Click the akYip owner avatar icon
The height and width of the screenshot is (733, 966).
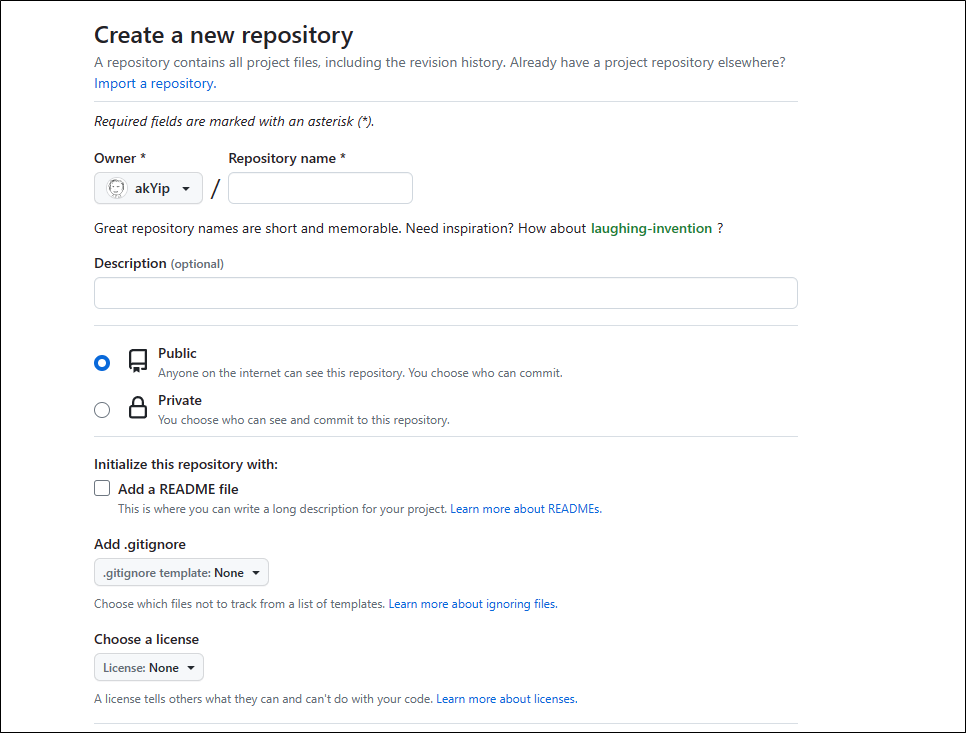[x=116, y=188]
